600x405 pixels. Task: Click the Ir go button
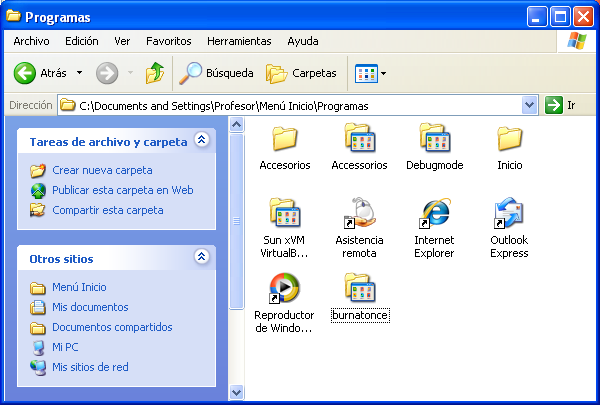click(x=562, y=105)
